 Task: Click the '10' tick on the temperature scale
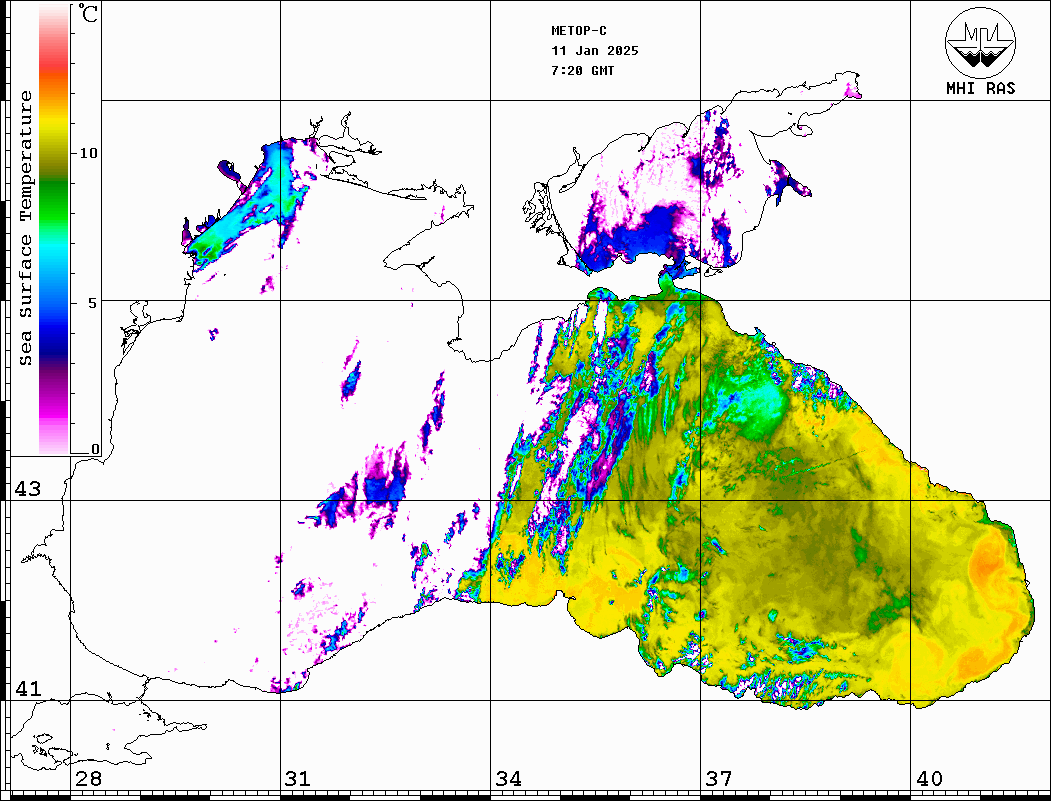click(88, 153)
